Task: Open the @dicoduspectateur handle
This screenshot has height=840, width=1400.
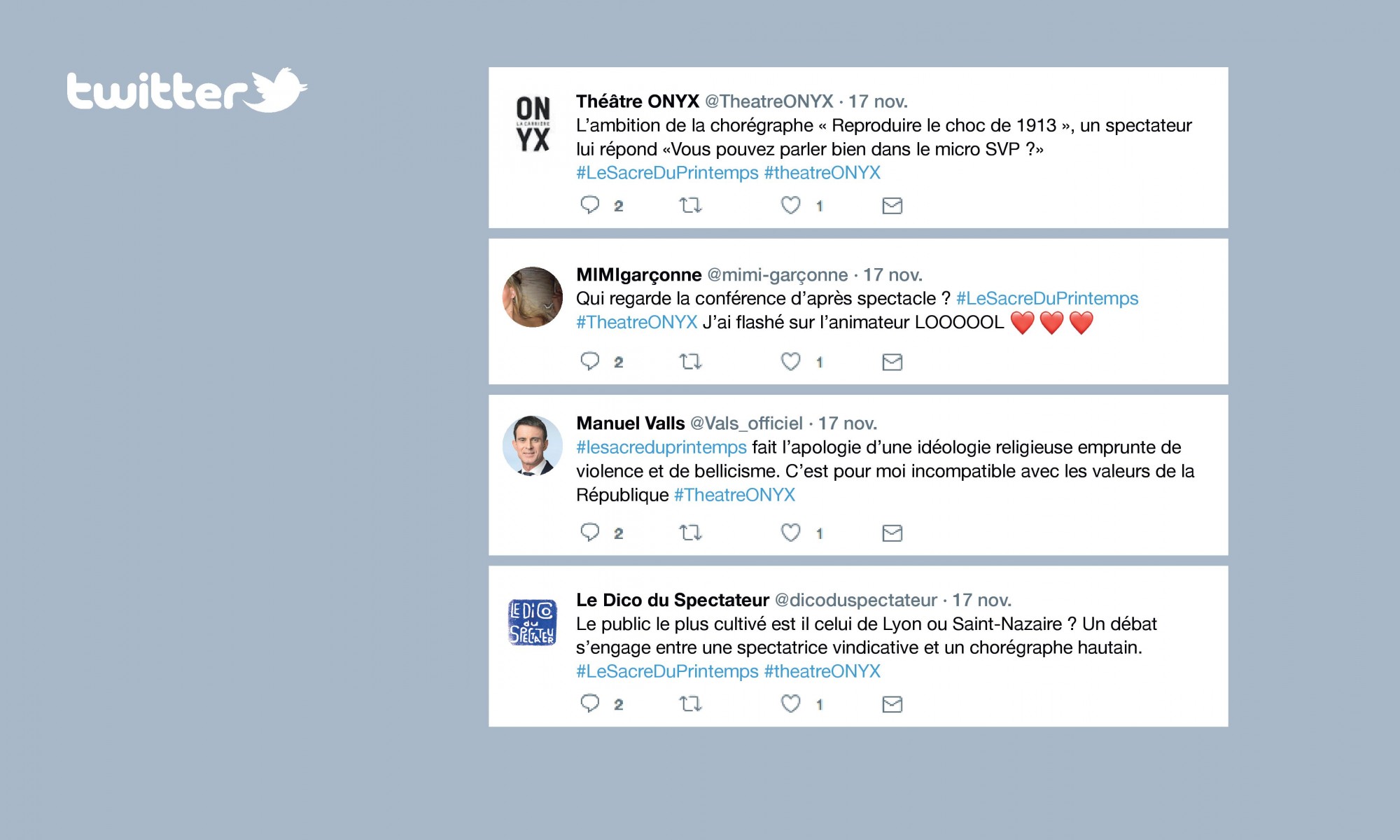Action: click(x=855, y=600)
